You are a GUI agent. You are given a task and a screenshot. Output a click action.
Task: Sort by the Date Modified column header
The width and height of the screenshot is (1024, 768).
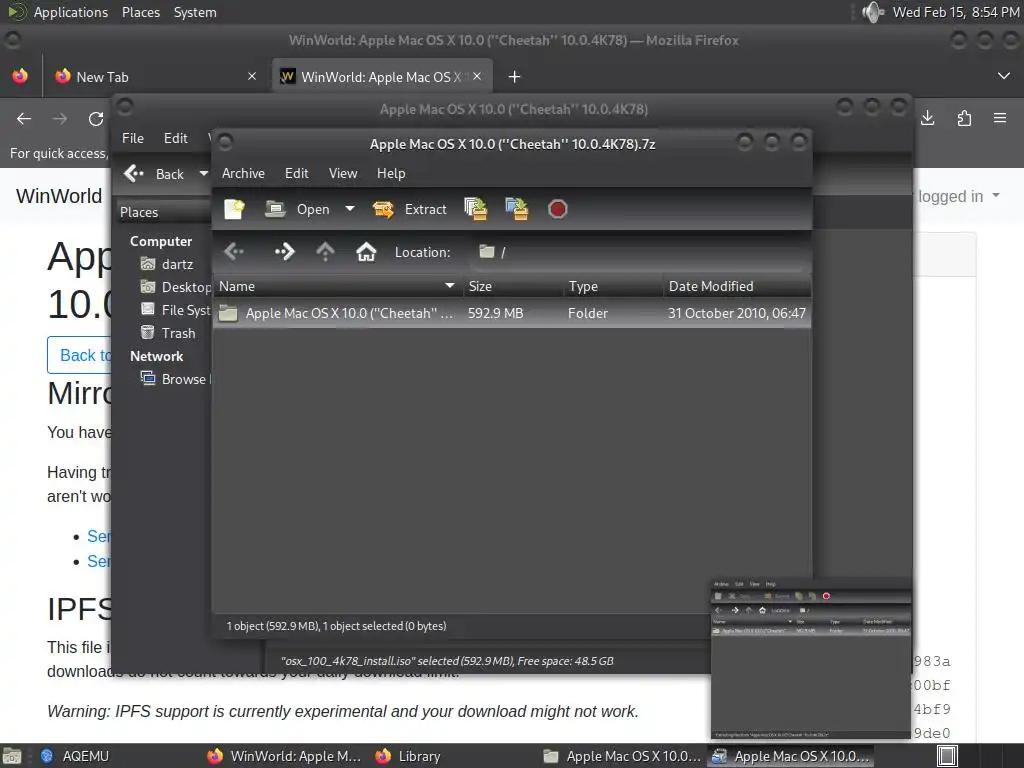click(x=737, y=286)
